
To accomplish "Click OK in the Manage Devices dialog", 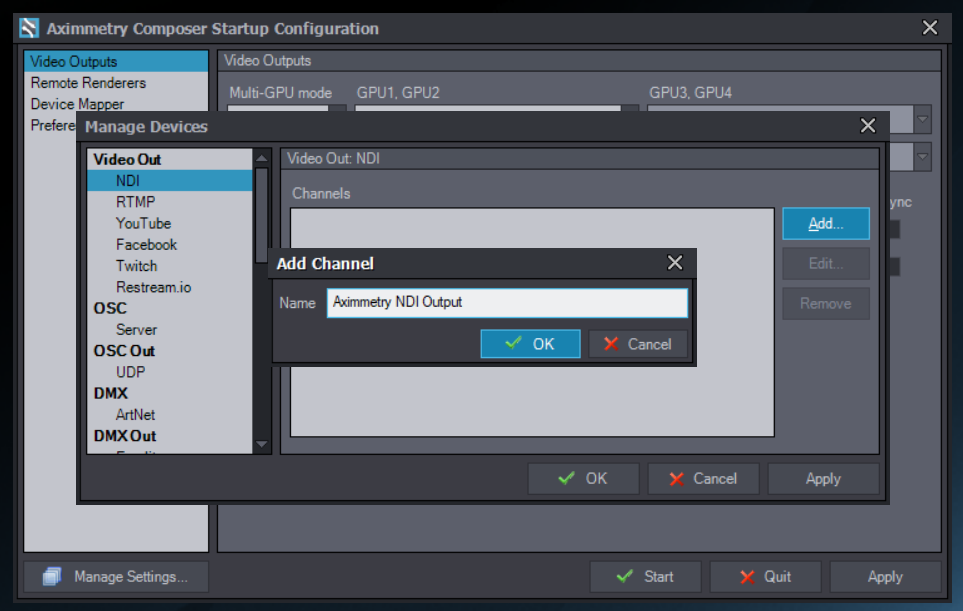I will [x=583, y=478].
